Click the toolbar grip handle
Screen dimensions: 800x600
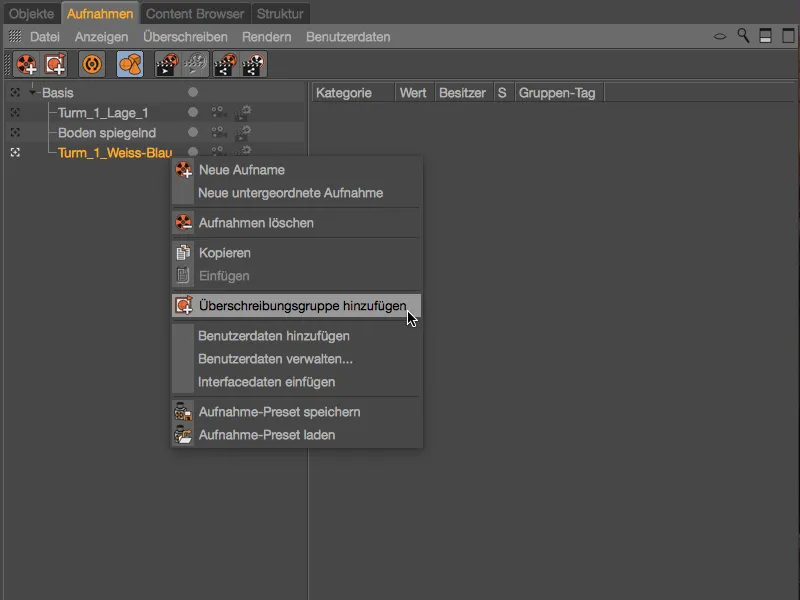[x=7, y=64]
